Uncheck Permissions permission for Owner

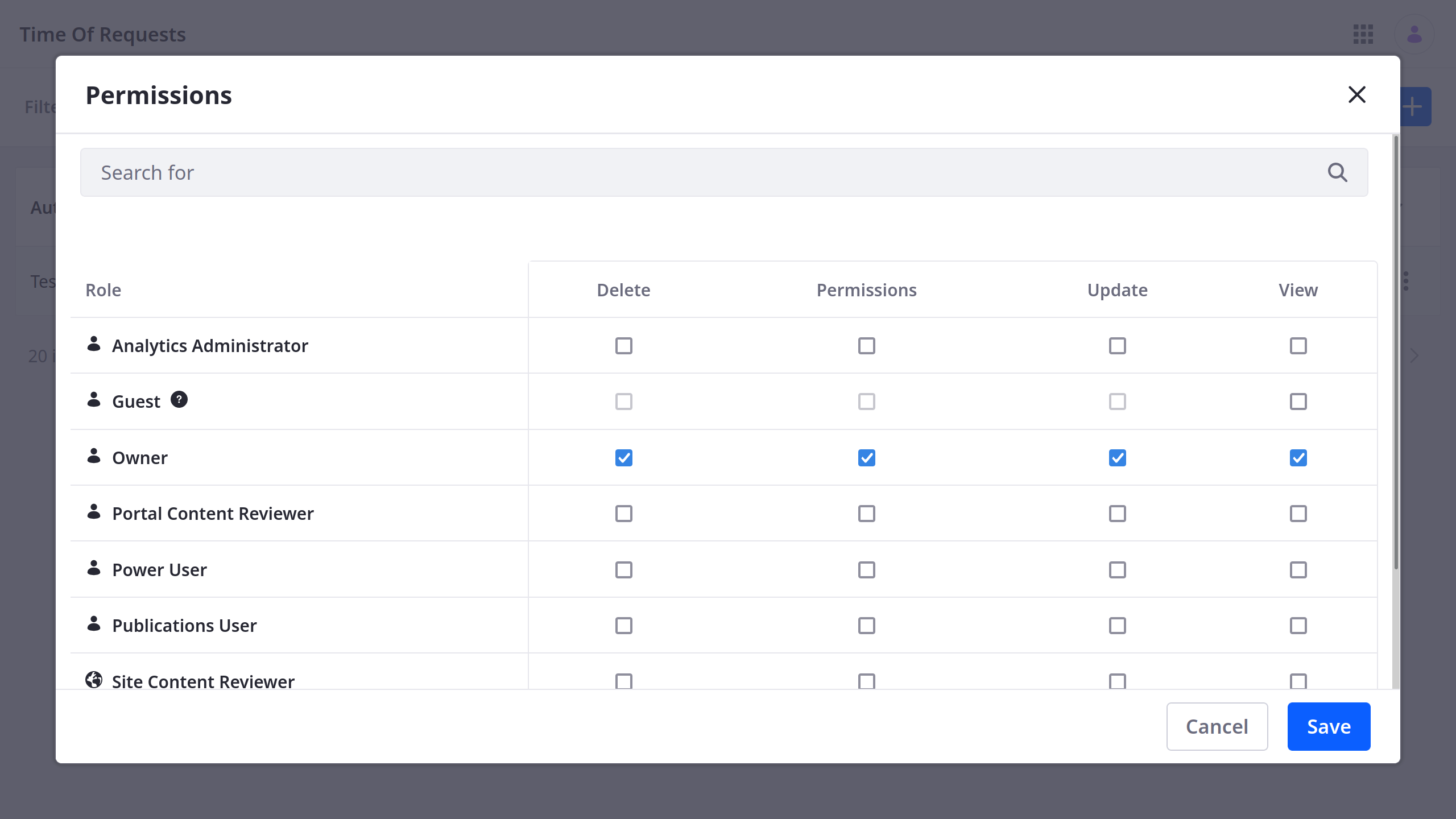coord(867,458)
